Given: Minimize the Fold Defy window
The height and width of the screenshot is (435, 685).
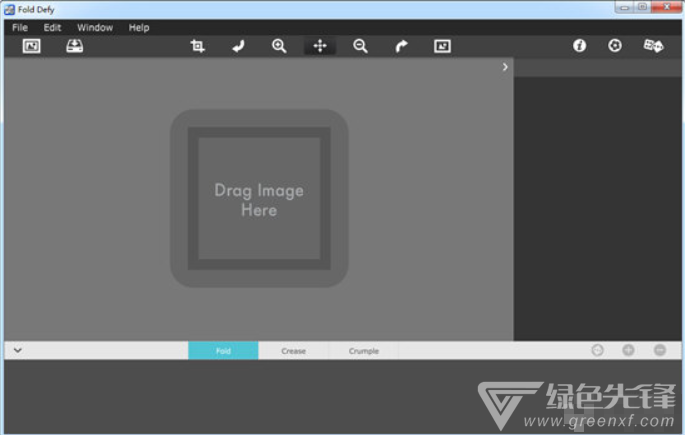Looking at the screenshot, I should pos(625,7).
